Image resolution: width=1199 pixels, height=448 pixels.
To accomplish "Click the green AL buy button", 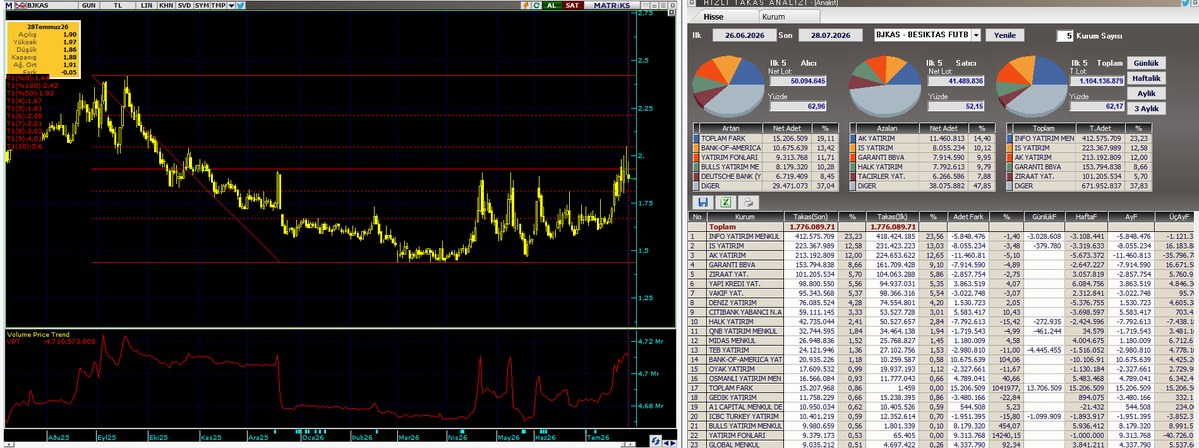I will pyautogui.click(x=551, y=5).
